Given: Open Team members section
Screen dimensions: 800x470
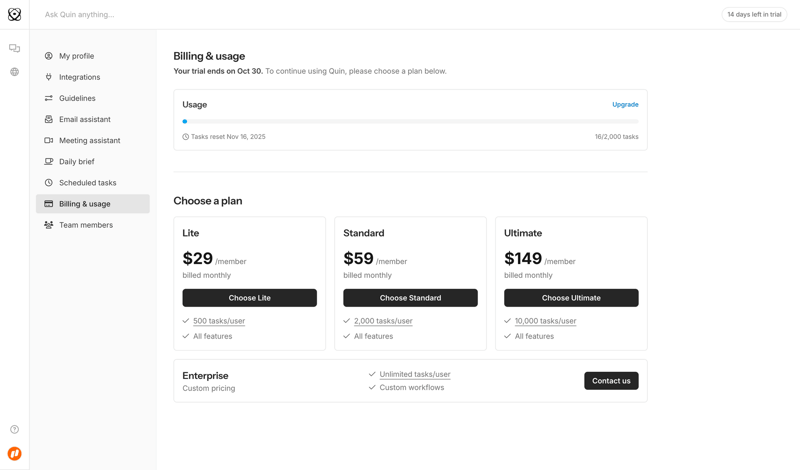Looking at the screenshot, I should tap(85, 225).
